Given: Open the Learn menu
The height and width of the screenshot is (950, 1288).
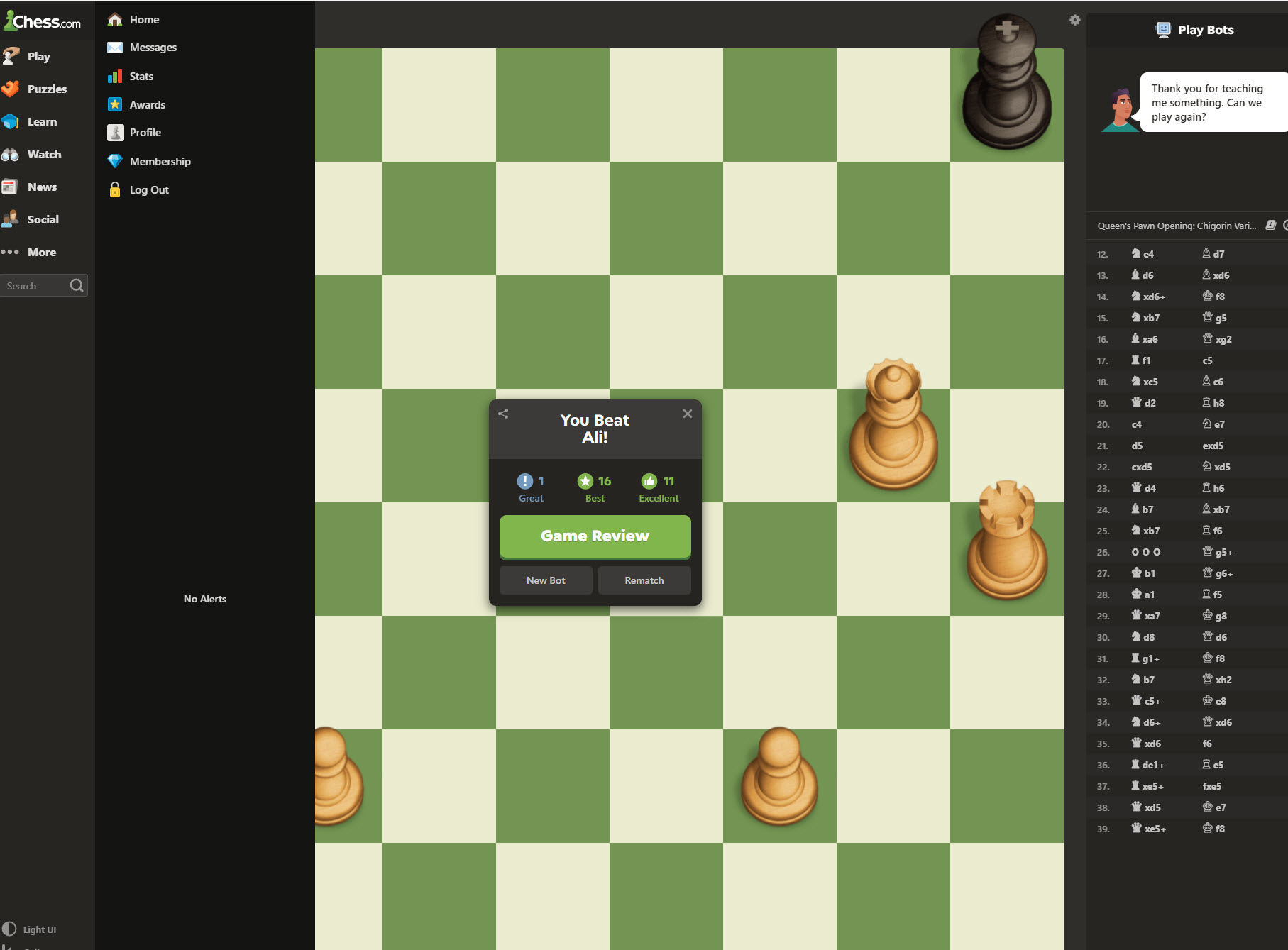Looking at the screenshot, I should point(42,122).
